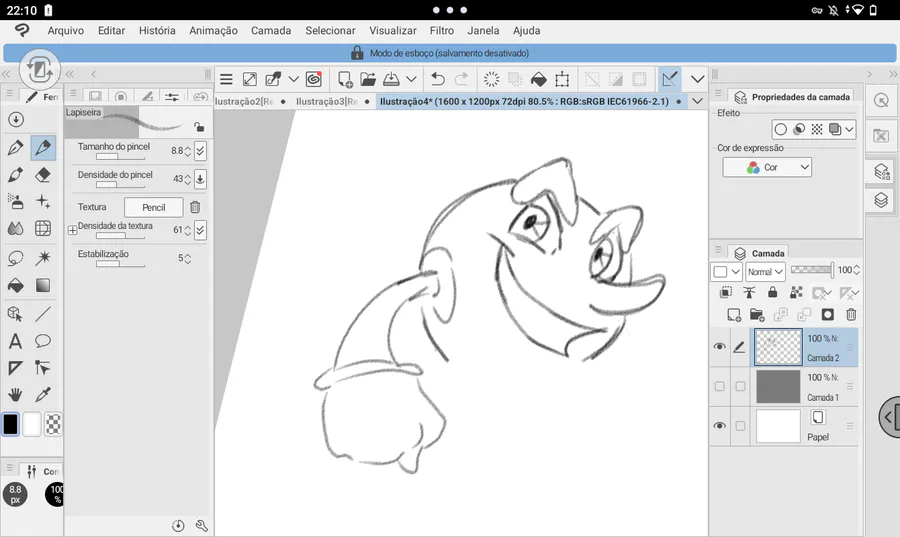Open the Arquivo menu
Image resolution: width=900 pixels, height=537 pixels.
tap(65, 30)
